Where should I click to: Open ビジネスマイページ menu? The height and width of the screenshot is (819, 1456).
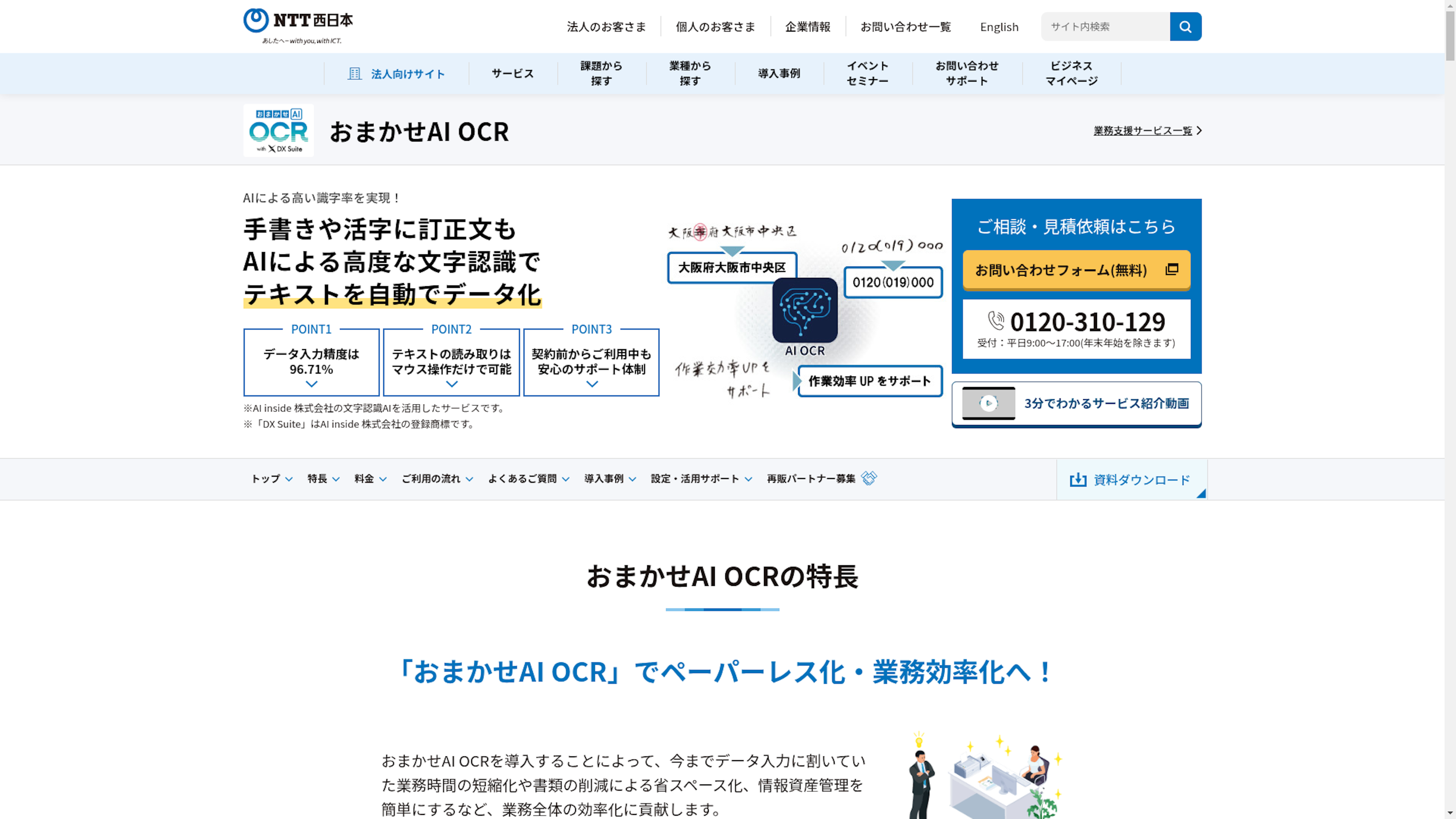coord(1071,74)
